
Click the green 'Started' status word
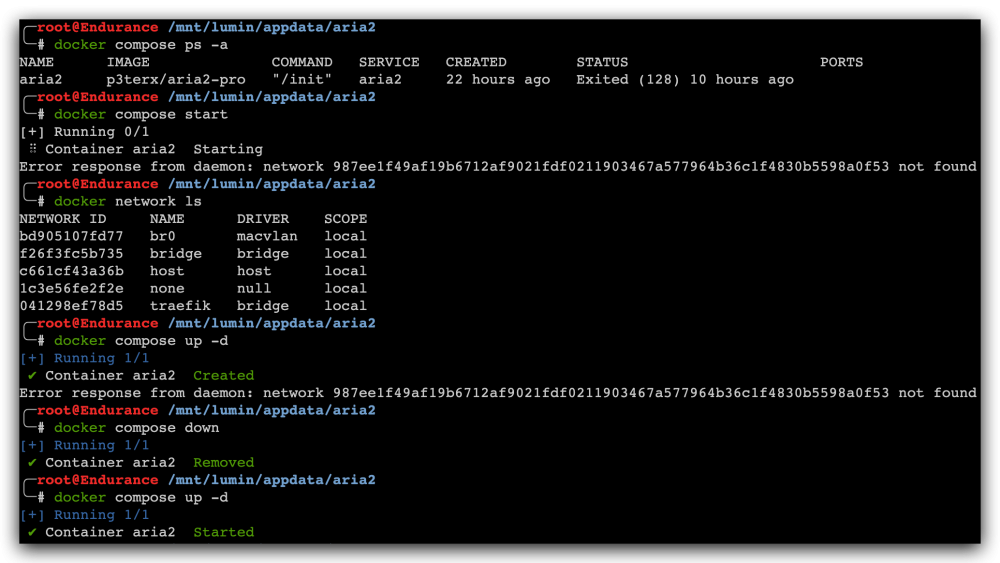tap(223, 532)
